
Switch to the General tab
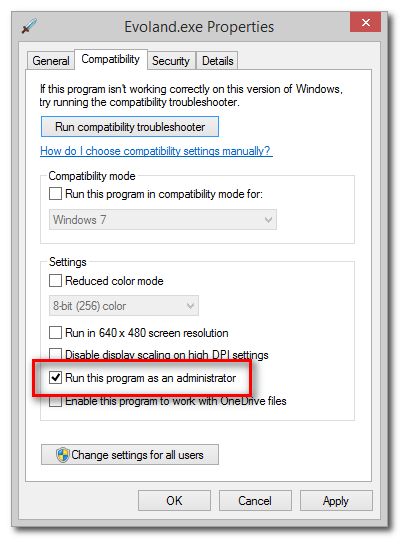pyautogui.click(x=51, y=61)
